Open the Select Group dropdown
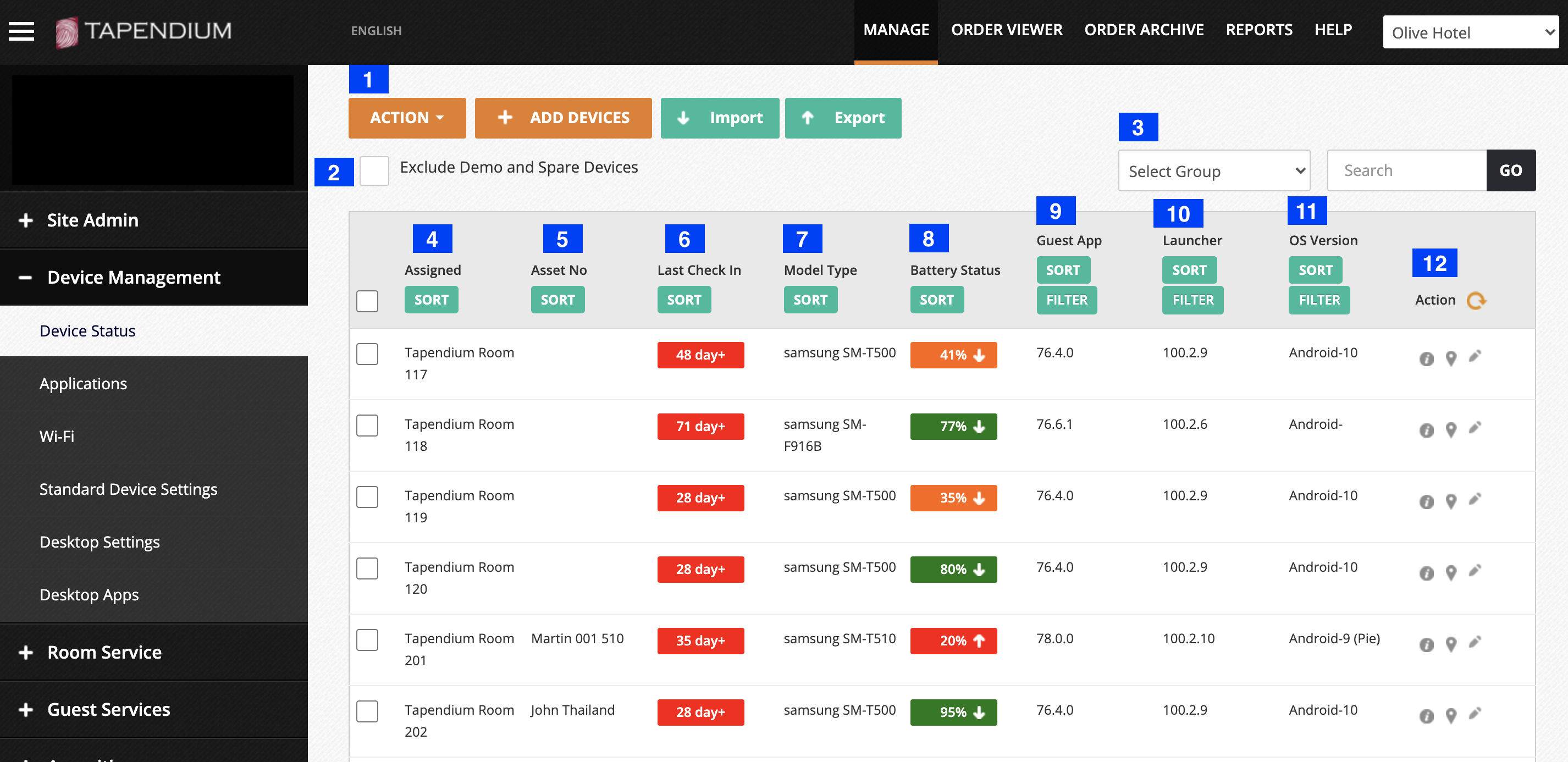Screen dimensions: 1568x762 1214,171
